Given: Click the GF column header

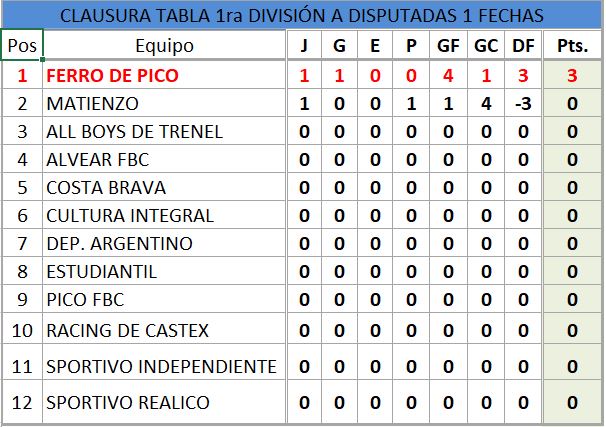Looking at the screenshot, I should pos(446,46).
